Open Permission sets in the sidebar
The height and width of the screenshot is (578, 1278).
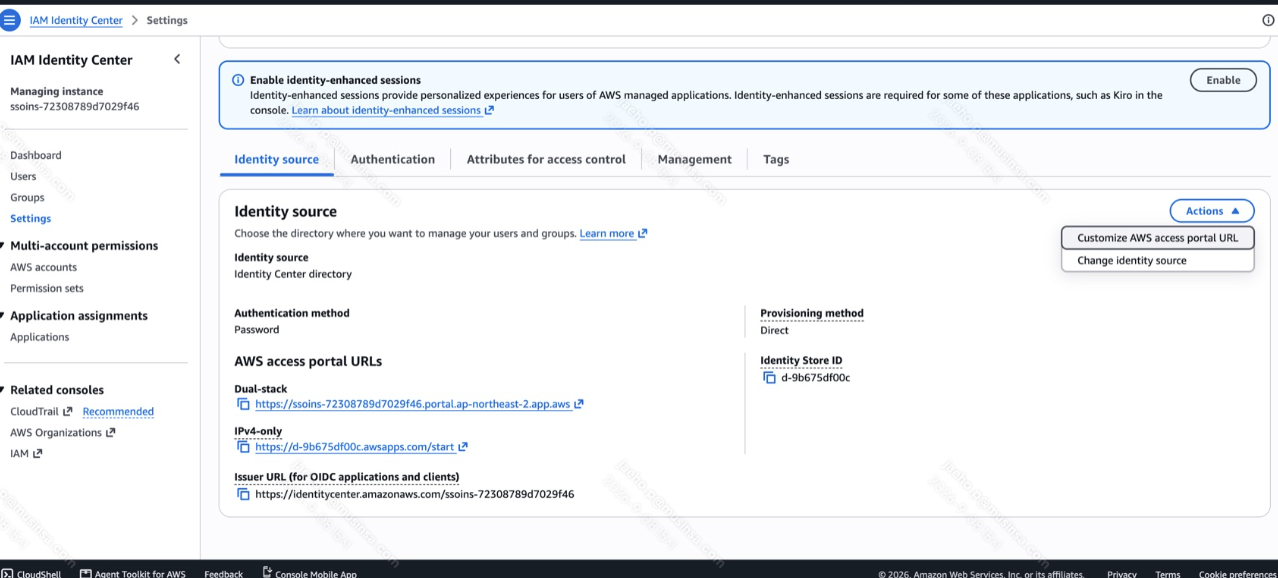click(47, 288)
